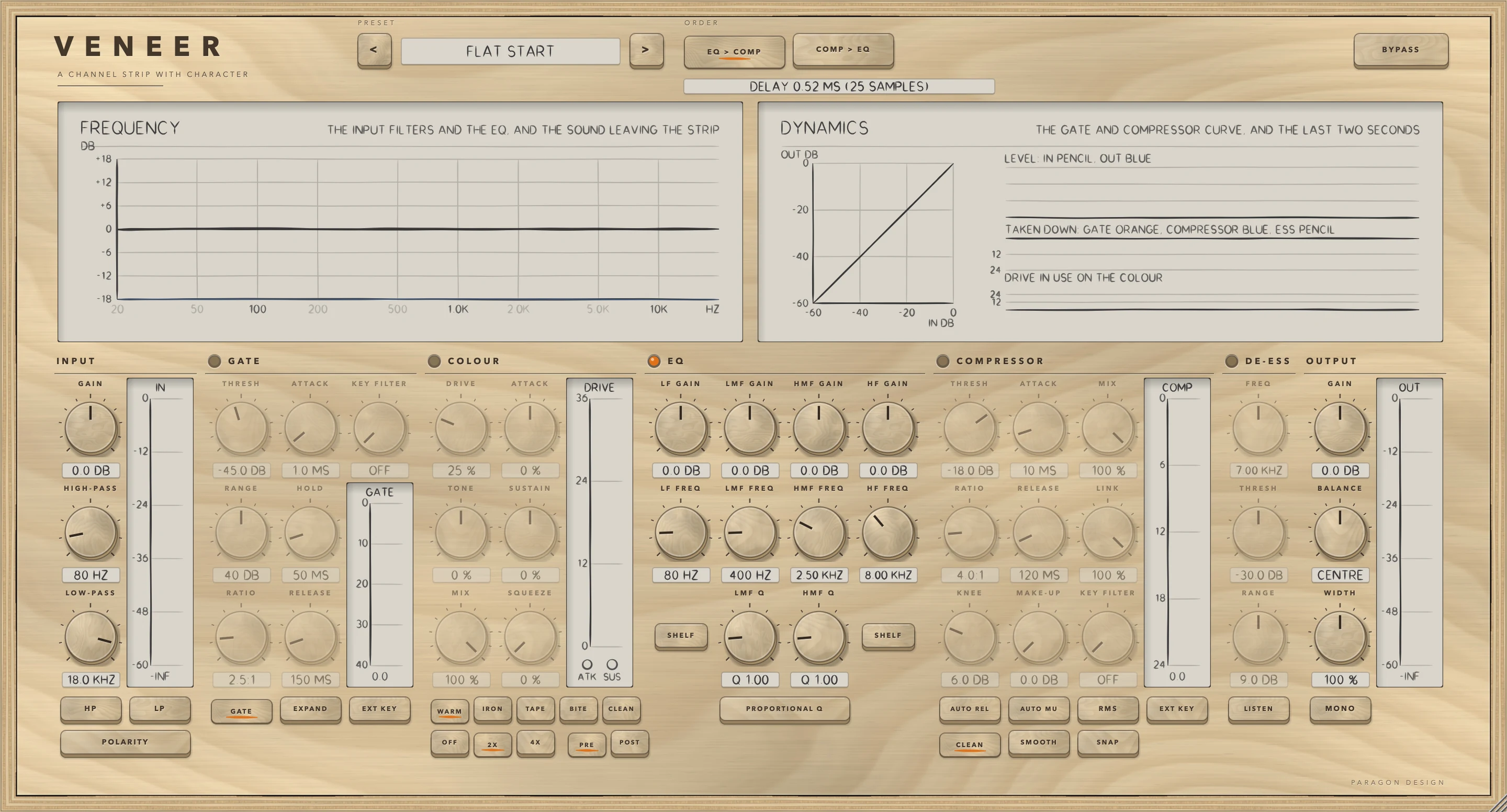
Task: Enable the Compressor section power LED
Action: pos(942,361)
